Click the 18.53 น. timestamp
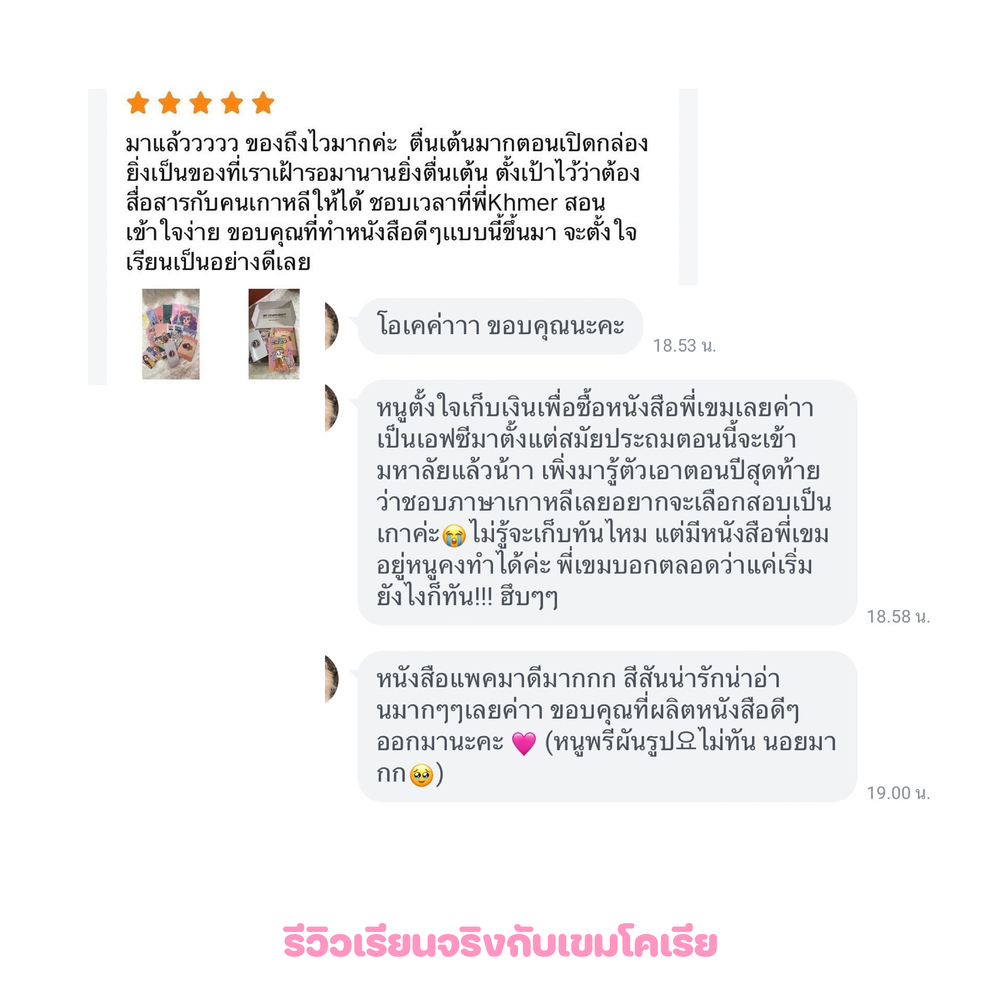1000x1000 pixels. click(684, 346)
